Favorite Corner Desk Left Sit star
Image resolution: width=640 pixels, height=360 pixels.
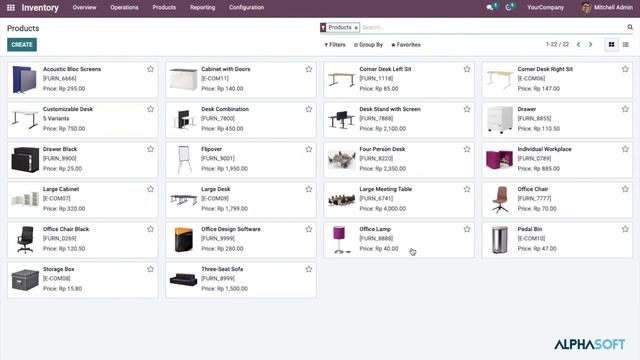(x=467, y=69)
